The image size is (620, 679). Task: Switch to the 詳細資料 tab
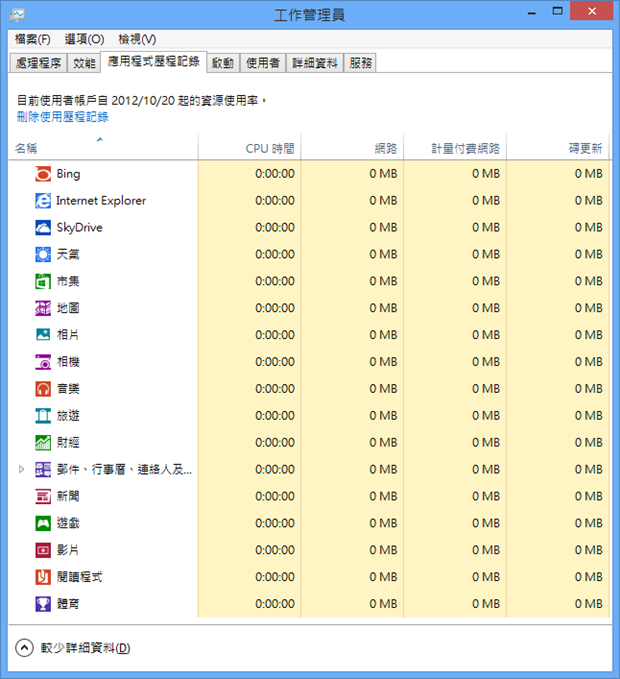point(315,63)
